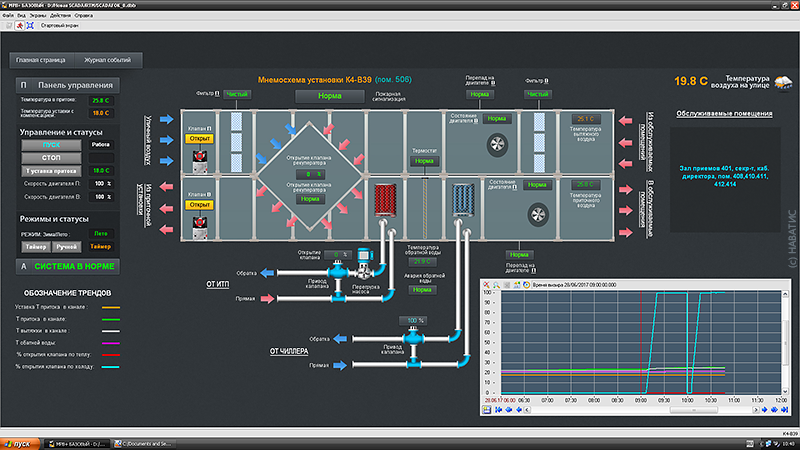
Task: Click the Клапан П damper actuator icon
Action: [198, 155]
